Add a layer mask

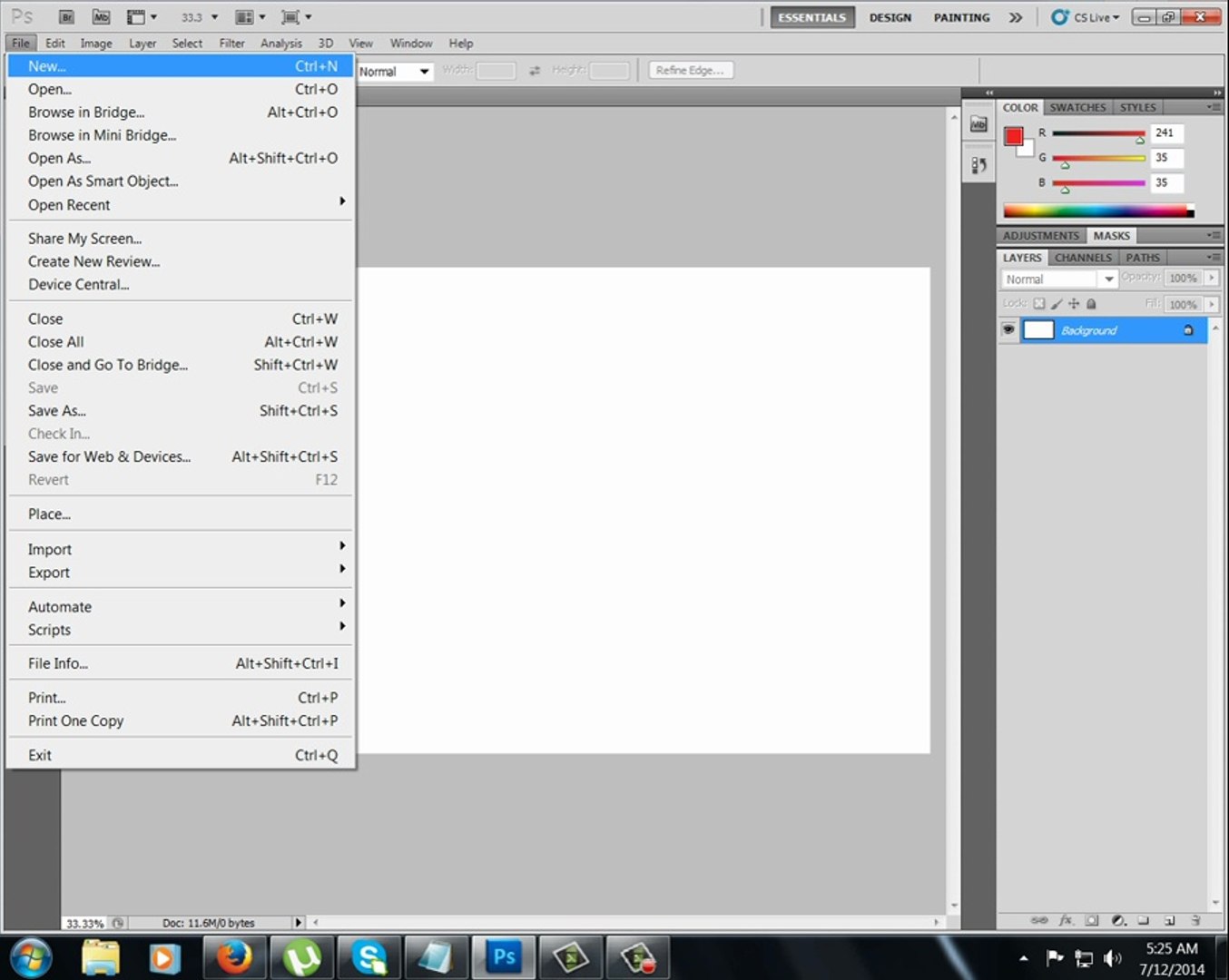point(1092,920)
